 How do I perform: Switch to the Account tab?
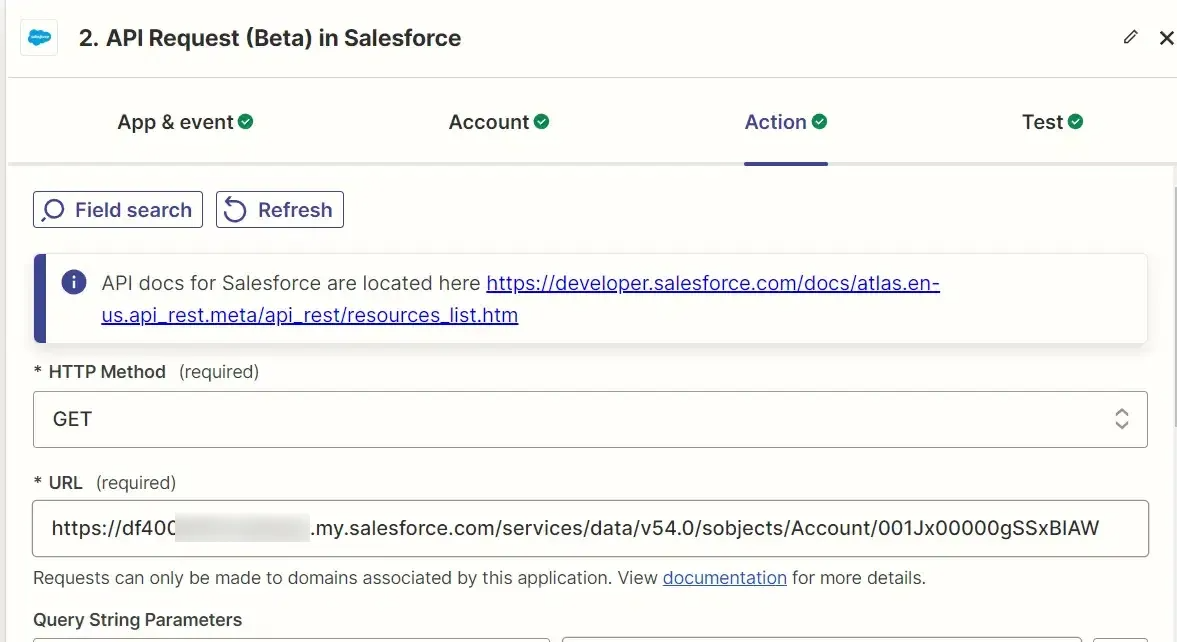click(498, 122)
